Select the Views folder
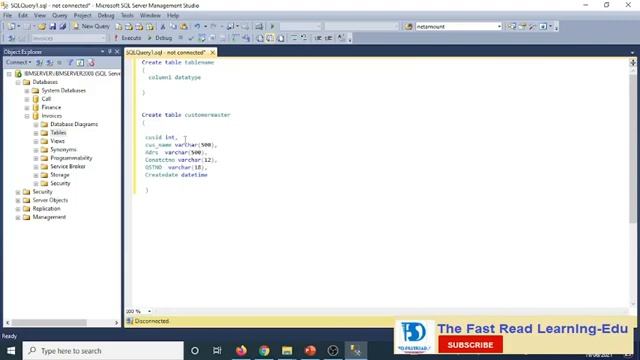Image resolution: width=640 pixels, height=360 pixels. coord(57,141)
